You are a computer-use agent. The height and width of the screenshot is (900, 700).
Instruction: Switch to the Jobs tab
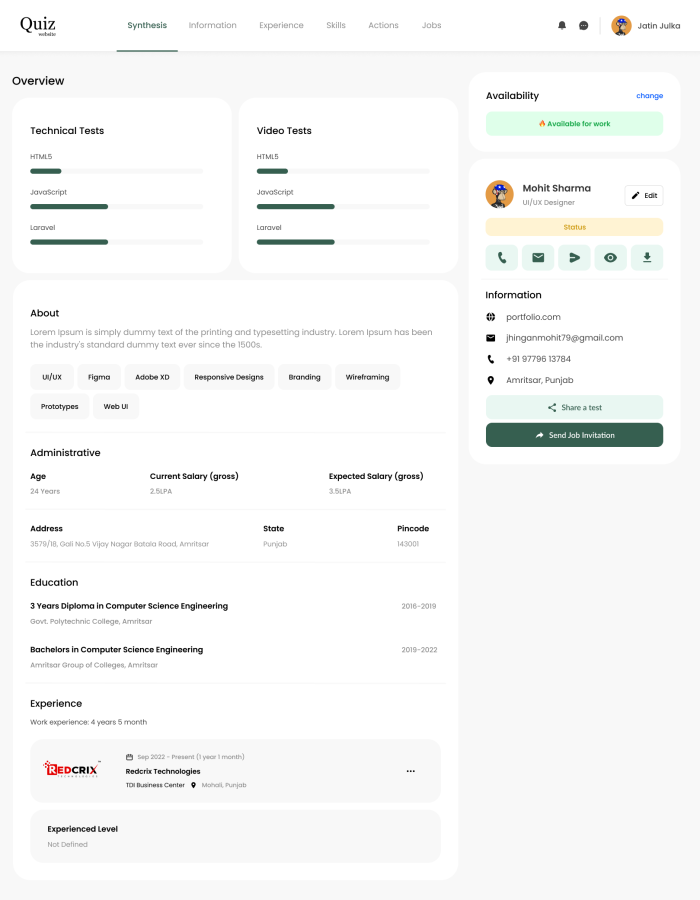pos(431,25)
